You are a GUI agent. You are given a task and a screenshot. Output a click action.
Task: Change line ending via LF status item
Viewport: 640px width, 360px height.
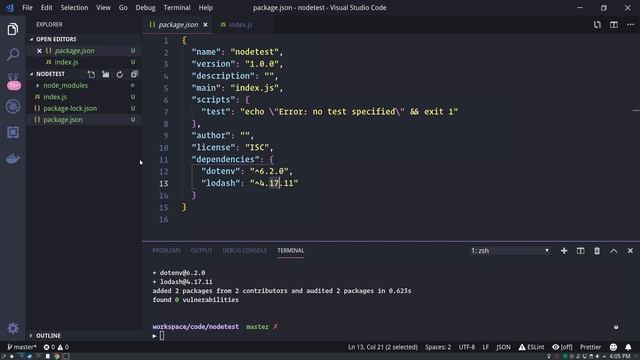click(x=485, y=347)
